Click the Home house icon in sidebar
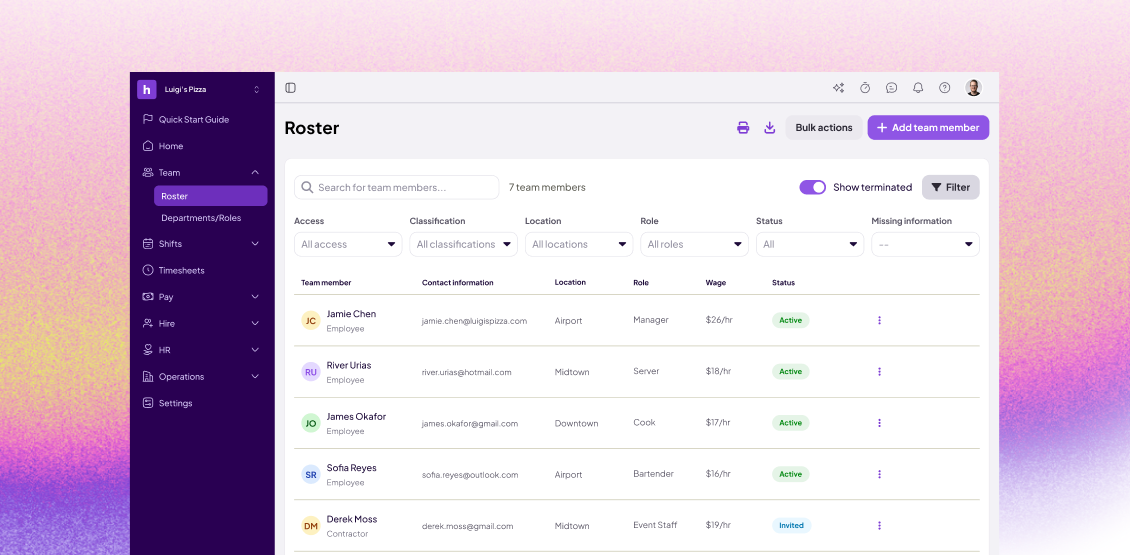The height and width of the screenshot is (555, 1130). (148, 146)
